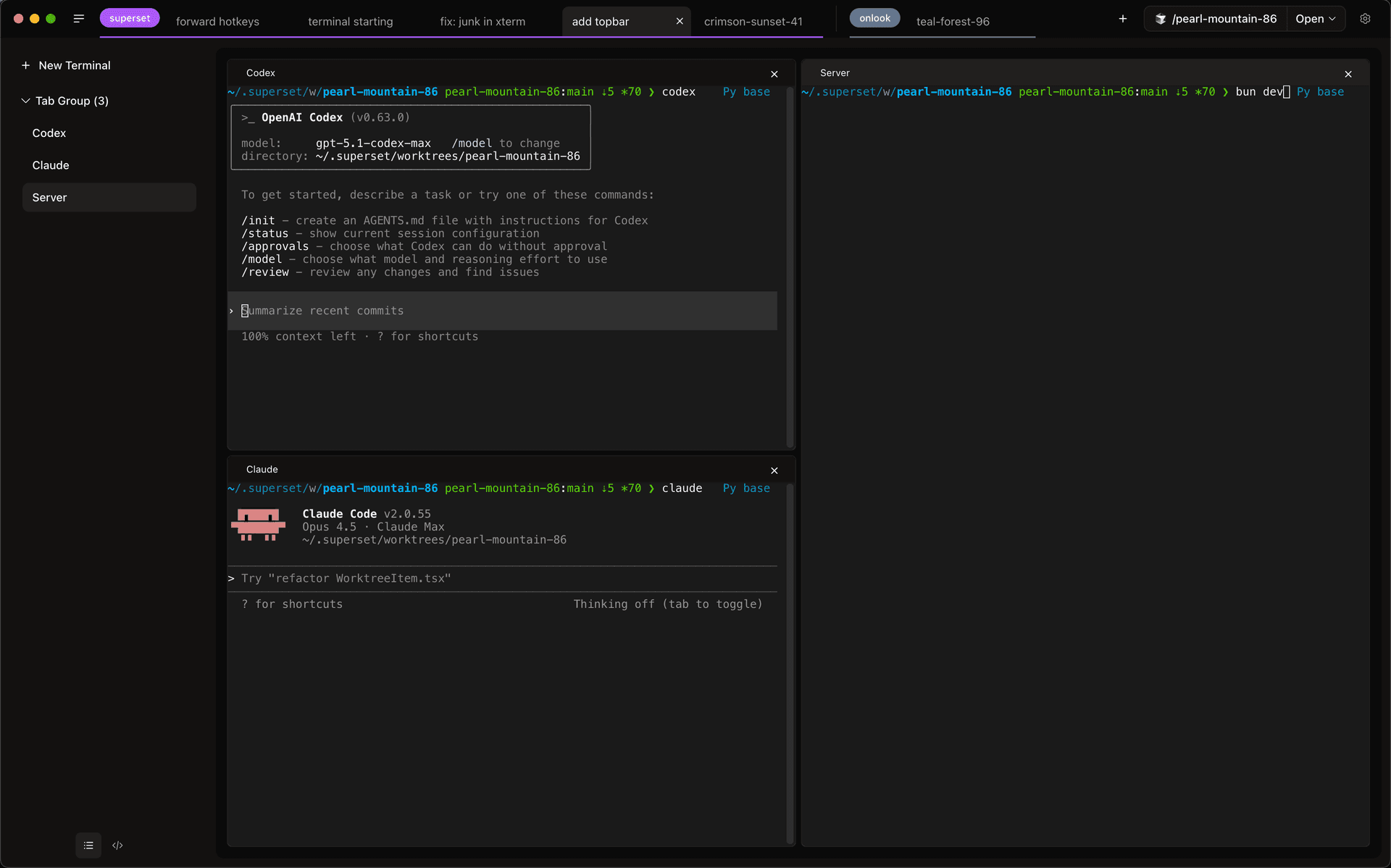
Task: Close the Claude terminal pane
Action: tap(774, 470)
